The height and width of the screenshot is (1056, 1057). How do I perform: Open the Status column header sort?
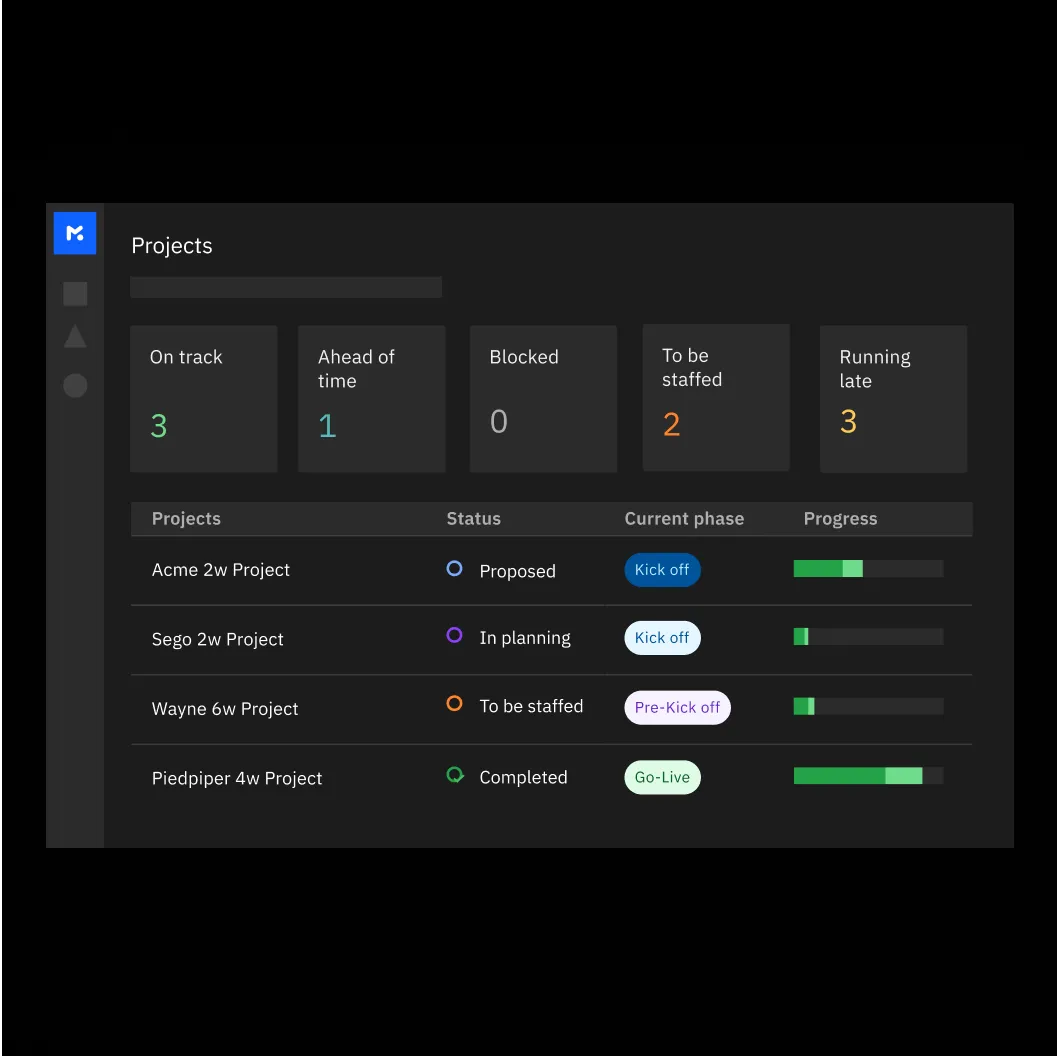click(x=473, y=518)
